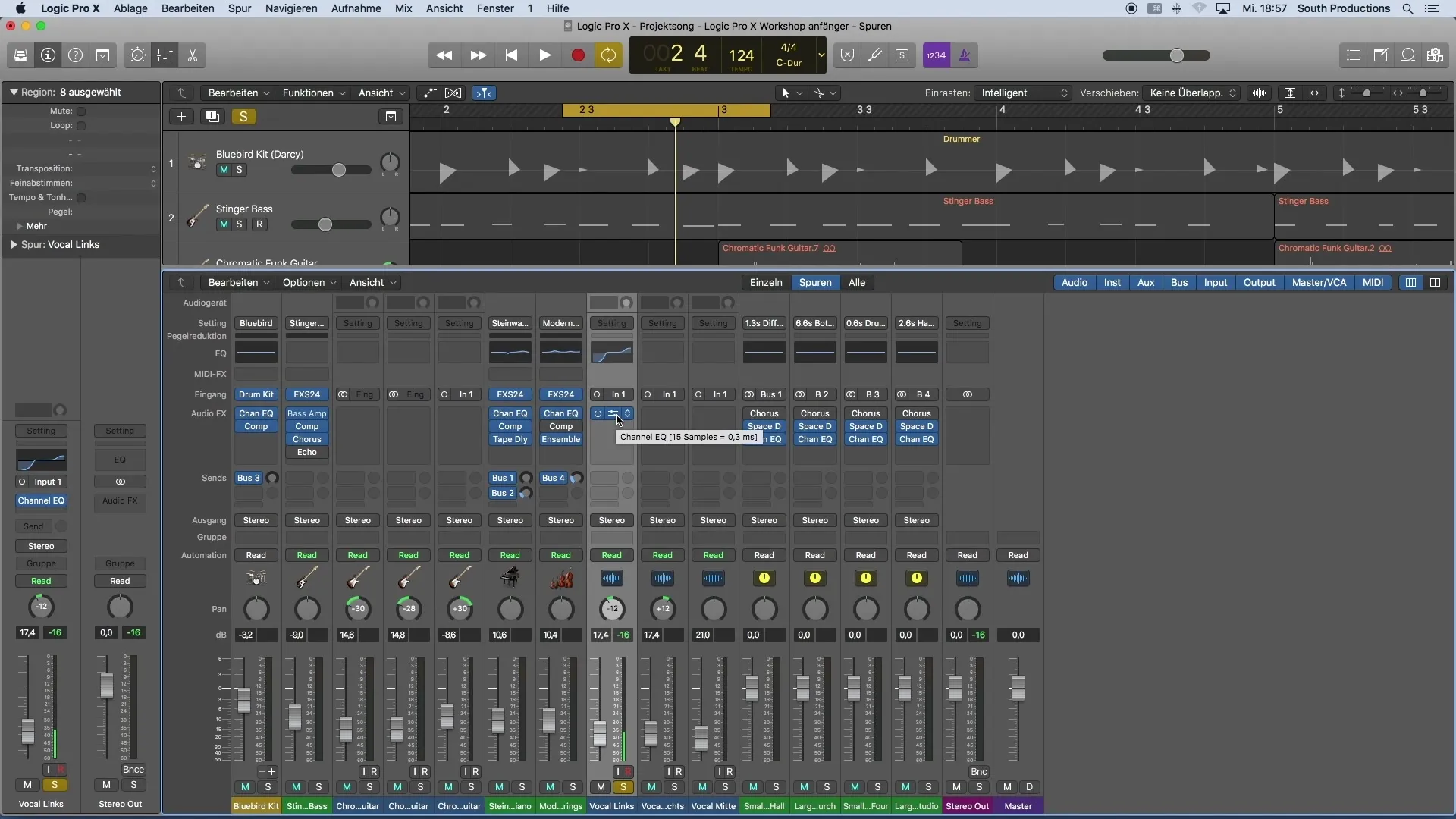This screenshot has width=1456, height=819.
Task: Go to project start button
Action: pyautogui.click(x=511, y=55)
